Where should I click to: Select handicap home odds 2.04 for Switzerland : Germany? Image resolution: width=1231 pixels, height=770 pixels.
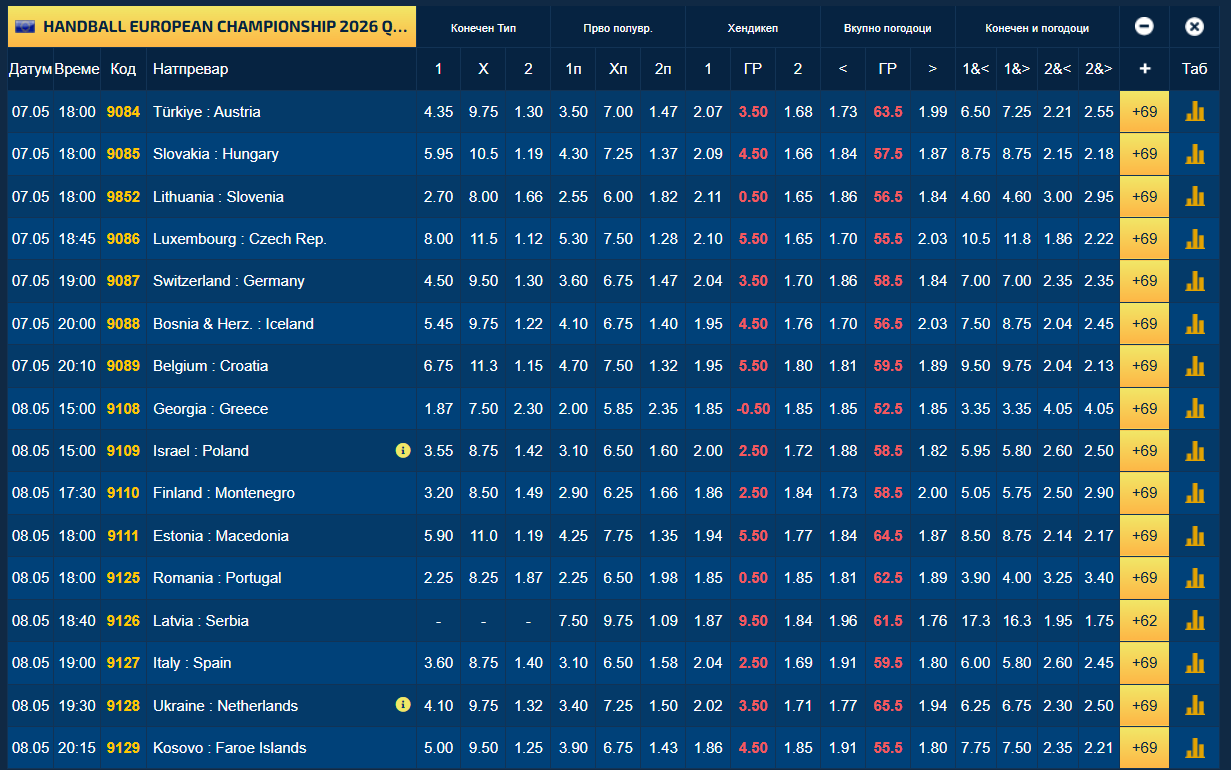coord(708,281)
